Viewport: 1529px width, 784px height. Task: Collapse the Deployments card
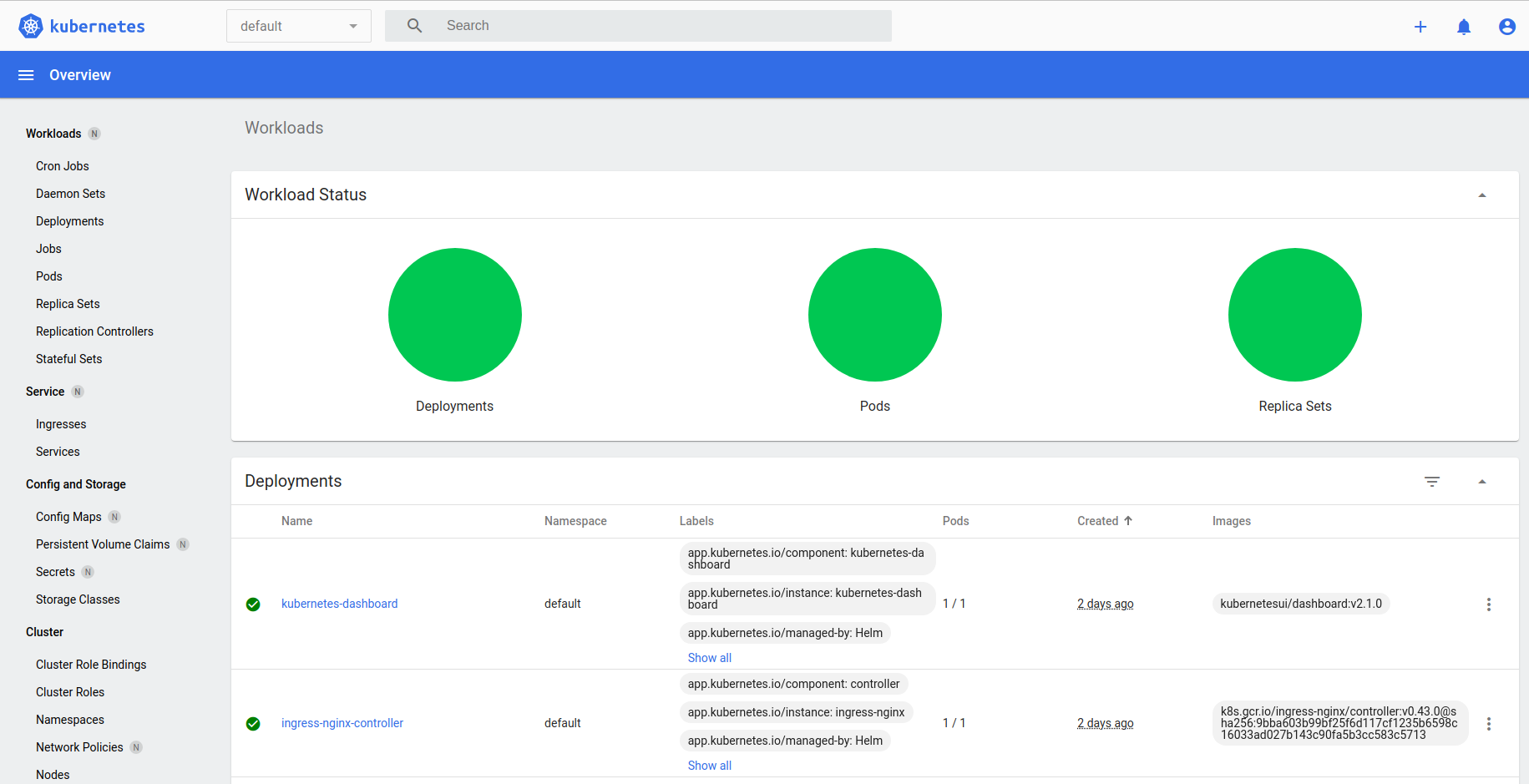[x=1482, y=482]
